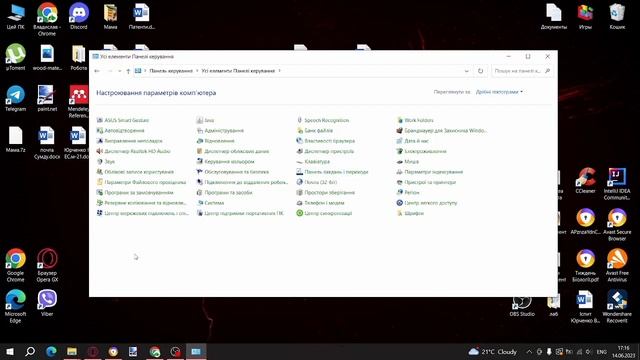Select Telegram desktop shortcut
640x360 pixels.
16,99
